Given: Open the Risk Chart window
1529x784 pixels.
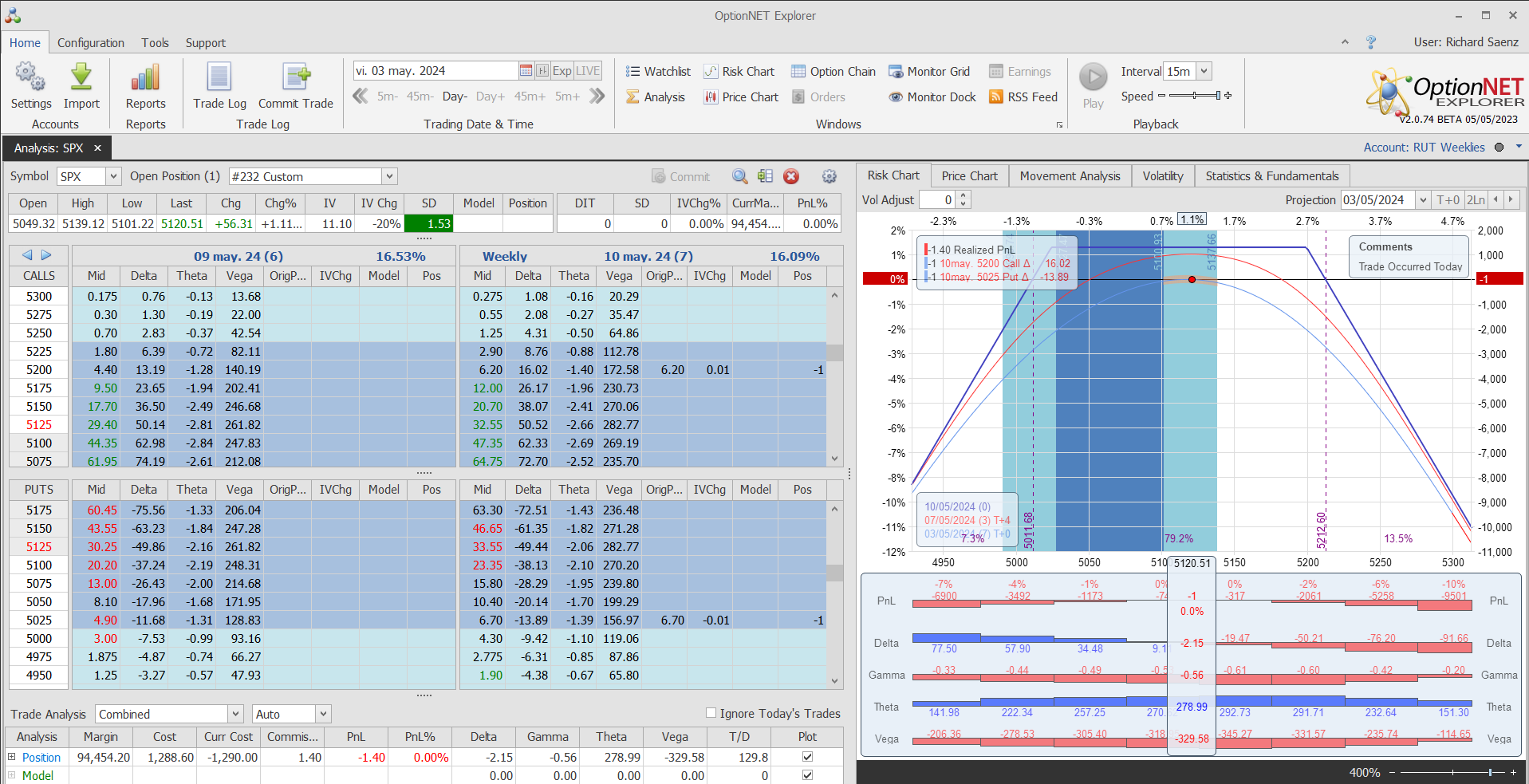Looking at the screenshot, I should click(x=739, y=72).
